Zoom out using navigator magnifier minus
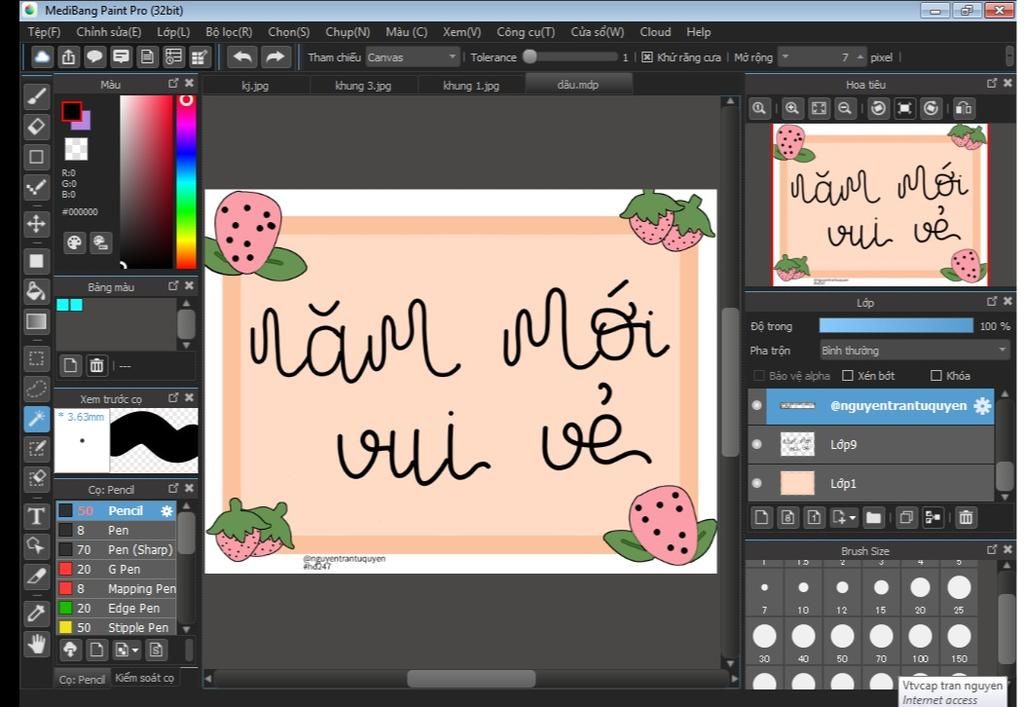Viewport: 1024px width, 707px height. (x=844, y=108)
